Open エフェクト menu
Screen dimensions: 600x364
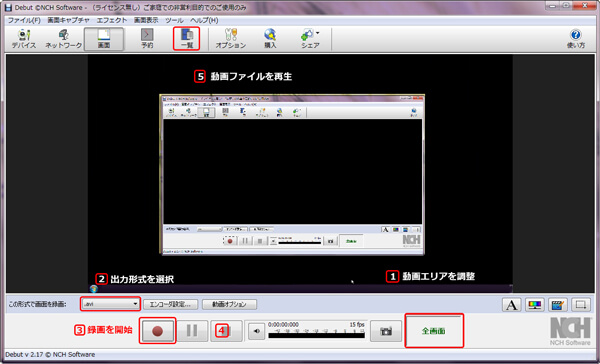click(111, 20)
